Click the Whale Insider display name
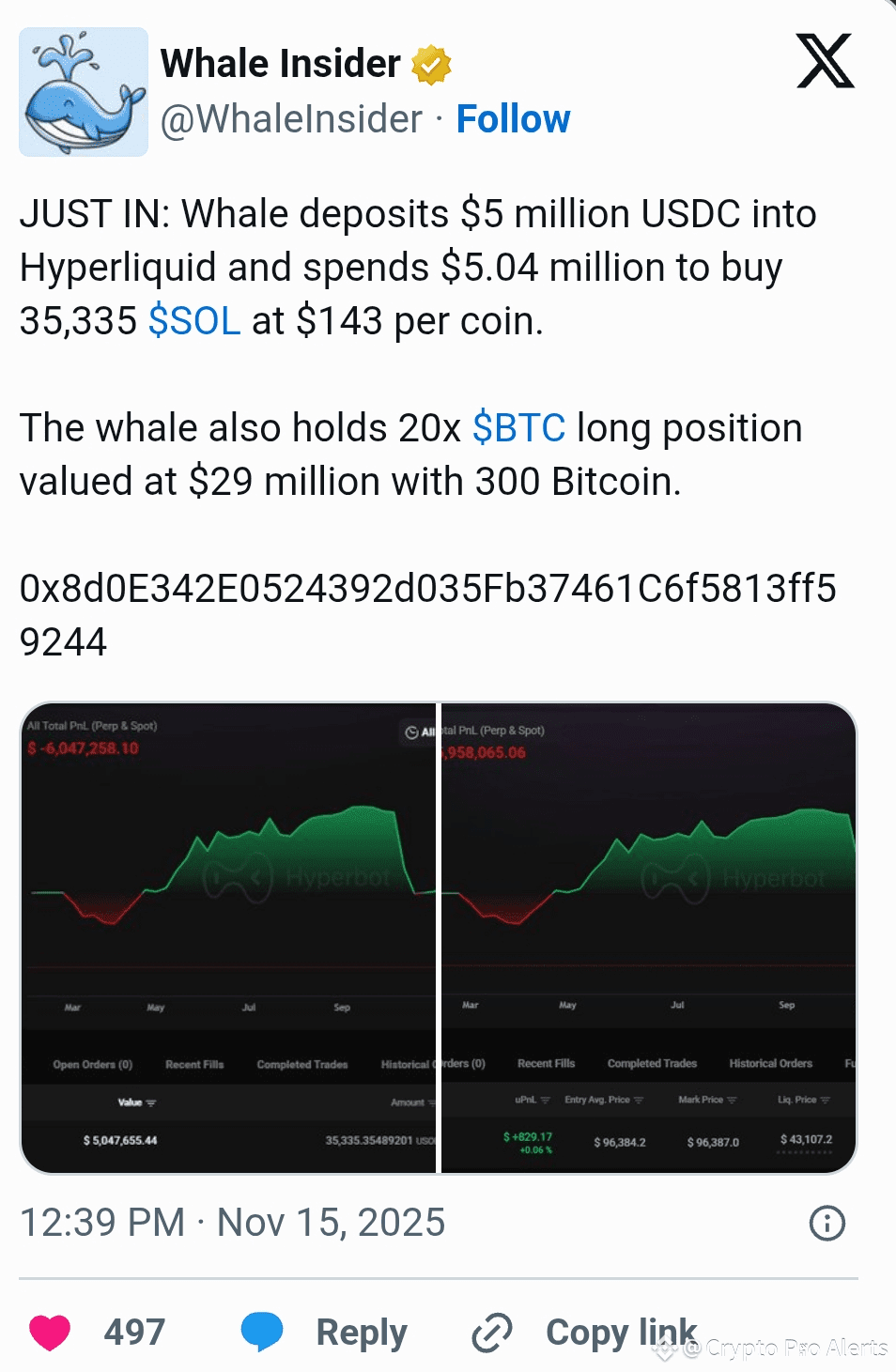Screen dimensions: 896x1372 point(280,64)
